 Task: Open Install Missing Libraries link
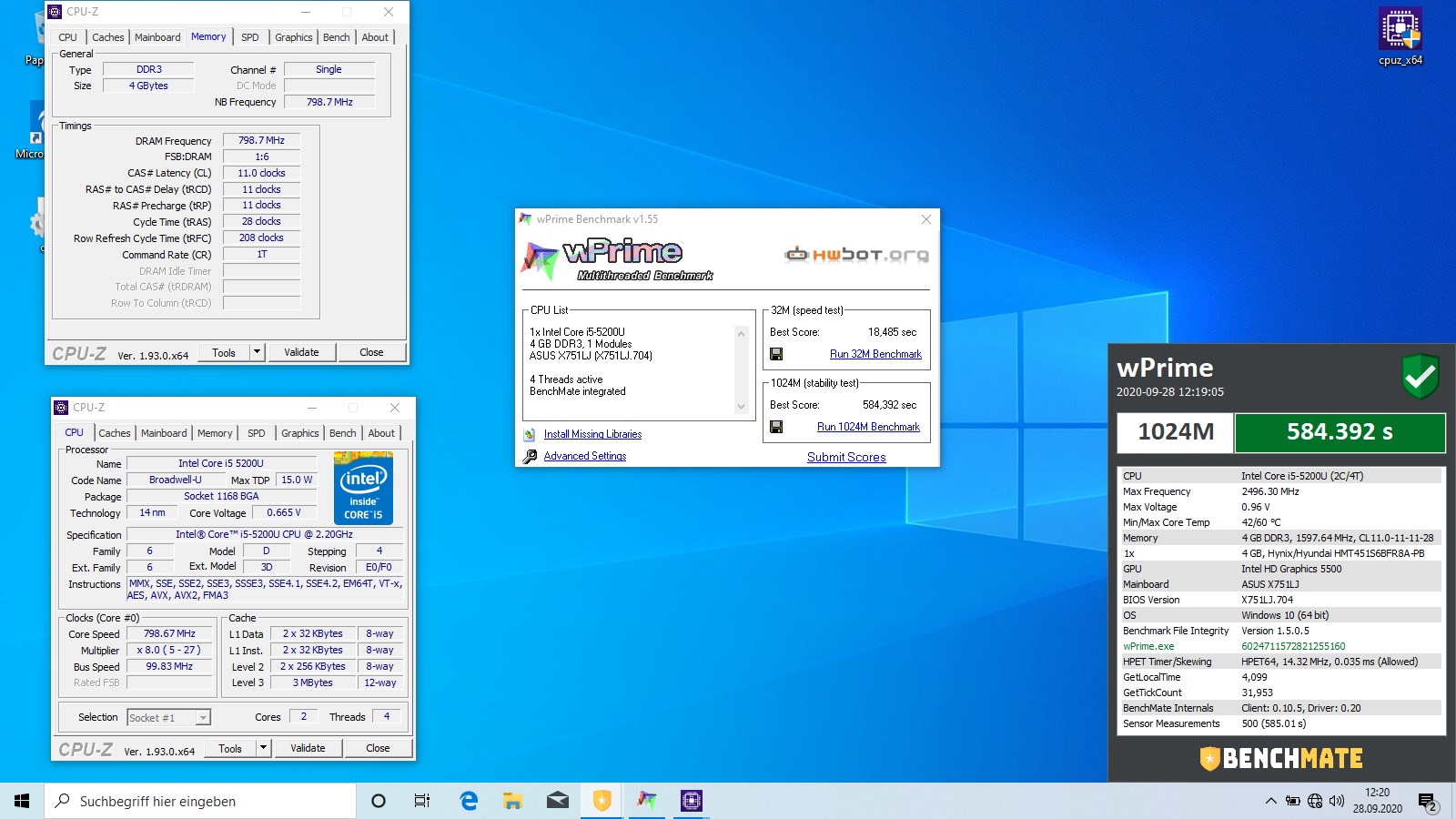(592, 434)
